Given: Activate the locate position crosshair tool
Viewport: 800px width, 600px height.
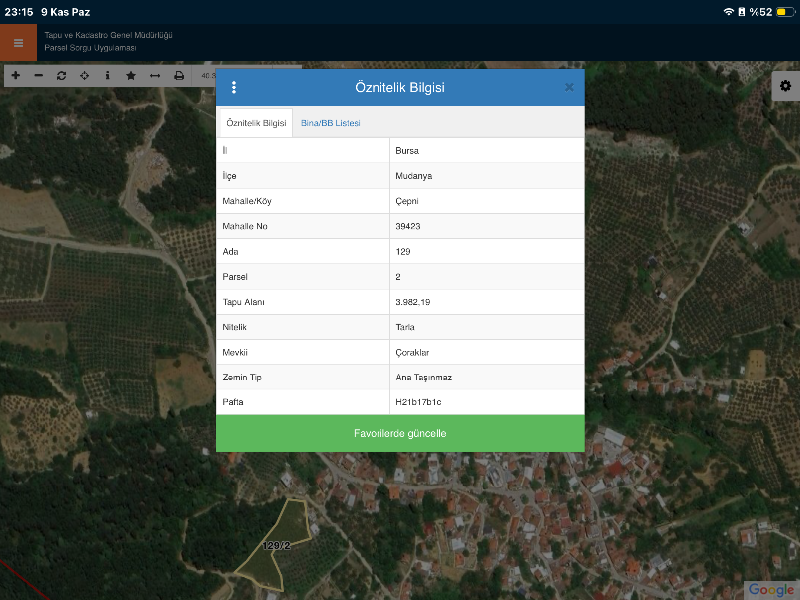Looking at the screenshot, I should coord(85,76).
